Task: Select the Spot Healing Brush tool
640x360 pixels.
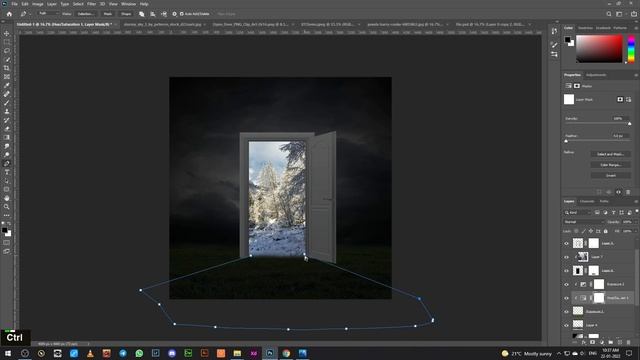Action: click(x=7, y=94)
